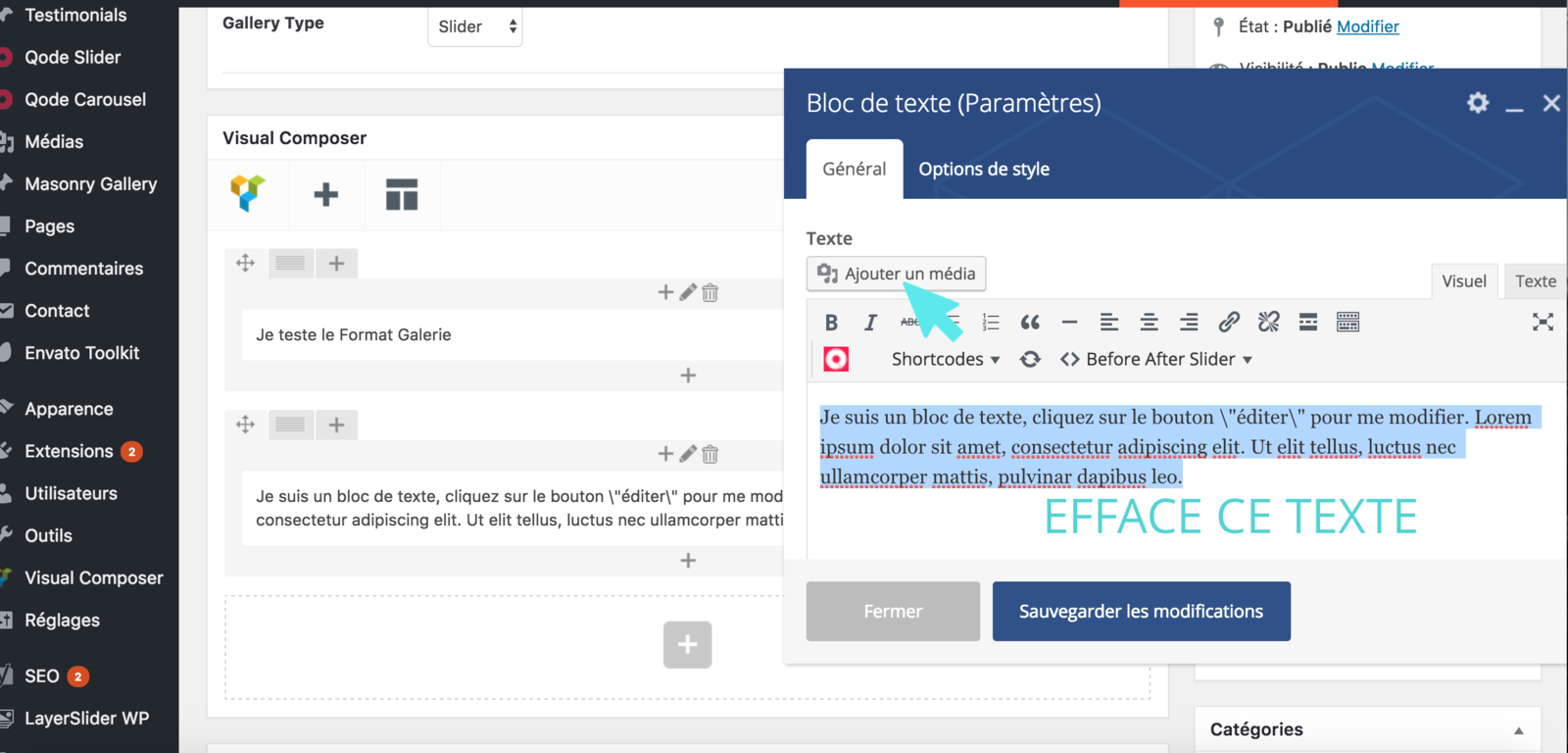Edit the Format Galerie column with the pencil
This screenshot has height=753, width=1568.
click(x=688, y=292)
